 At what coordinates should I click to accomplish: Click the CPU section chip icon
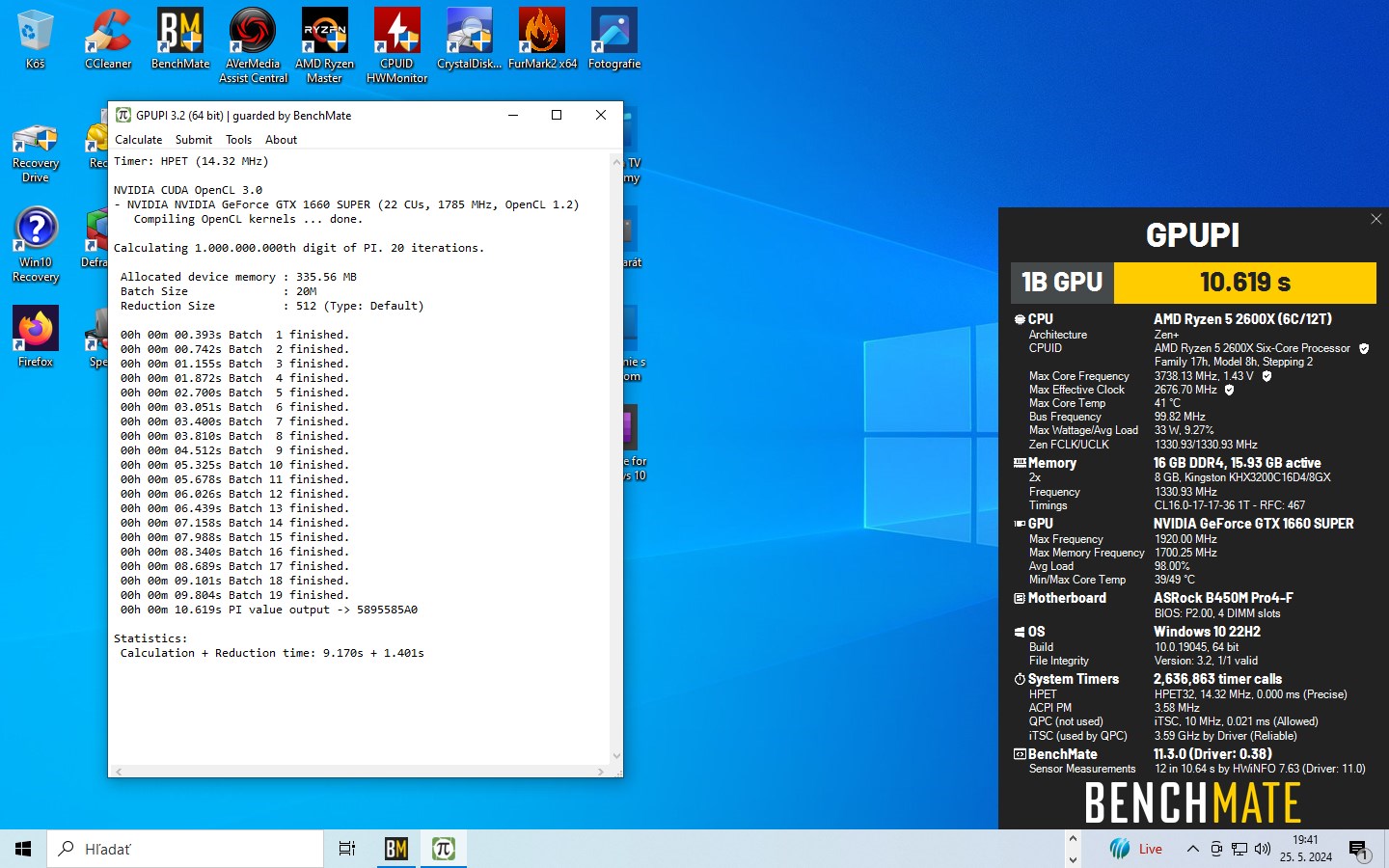click(1020, 319)
